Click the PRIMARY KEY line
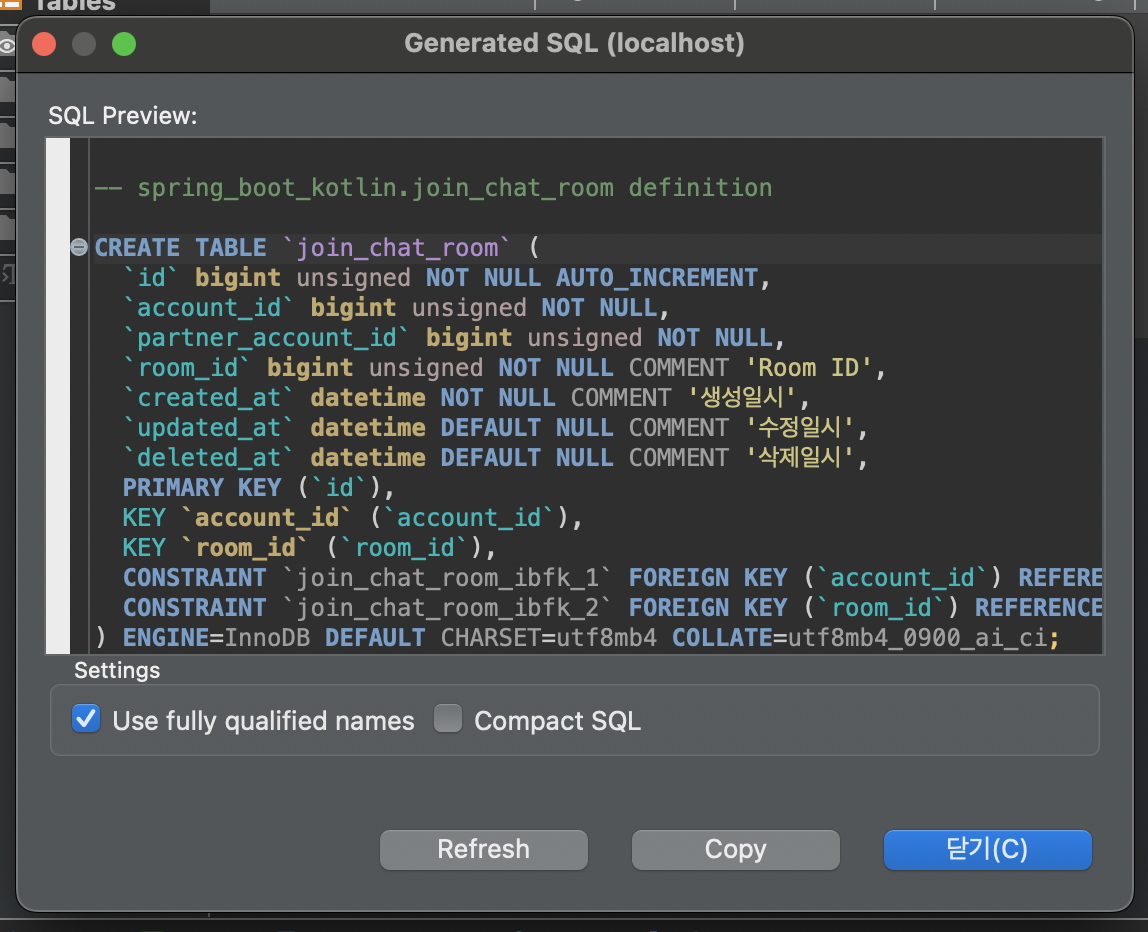Viewport: 1148px width, 932px height. [258, 488]
